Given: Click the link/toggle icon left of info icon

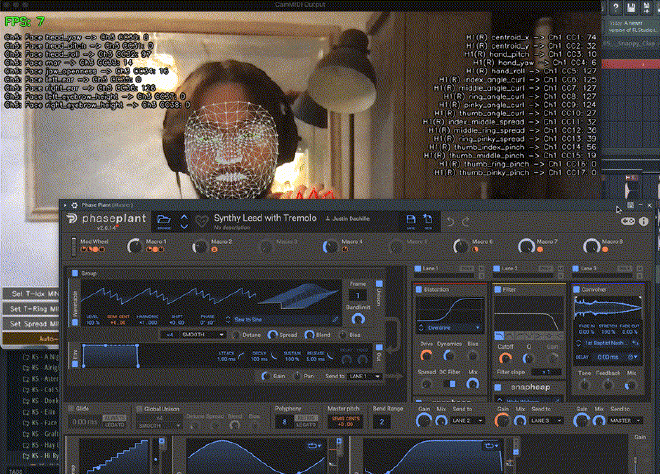Looking at the screenshot, I should pos(628,221).
